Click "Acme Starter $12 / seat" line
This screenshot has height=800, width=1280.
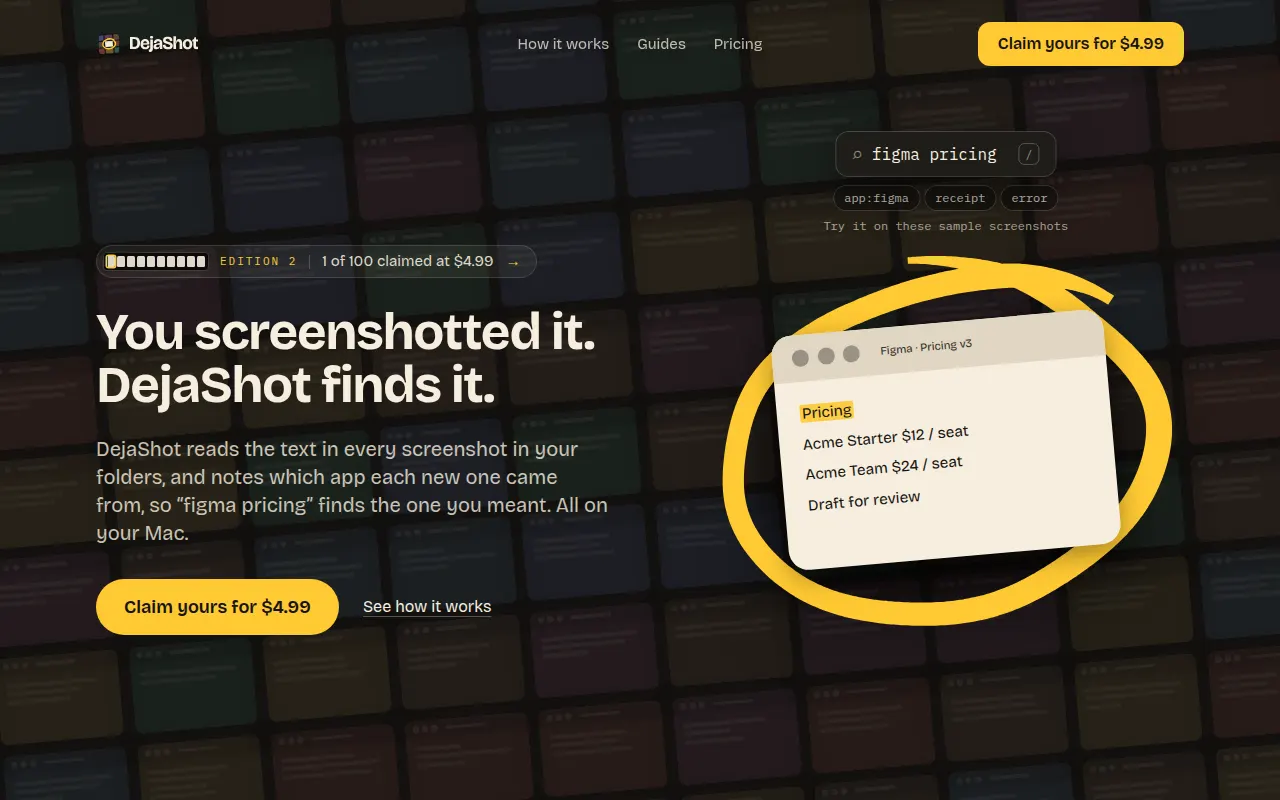(886, 437)
